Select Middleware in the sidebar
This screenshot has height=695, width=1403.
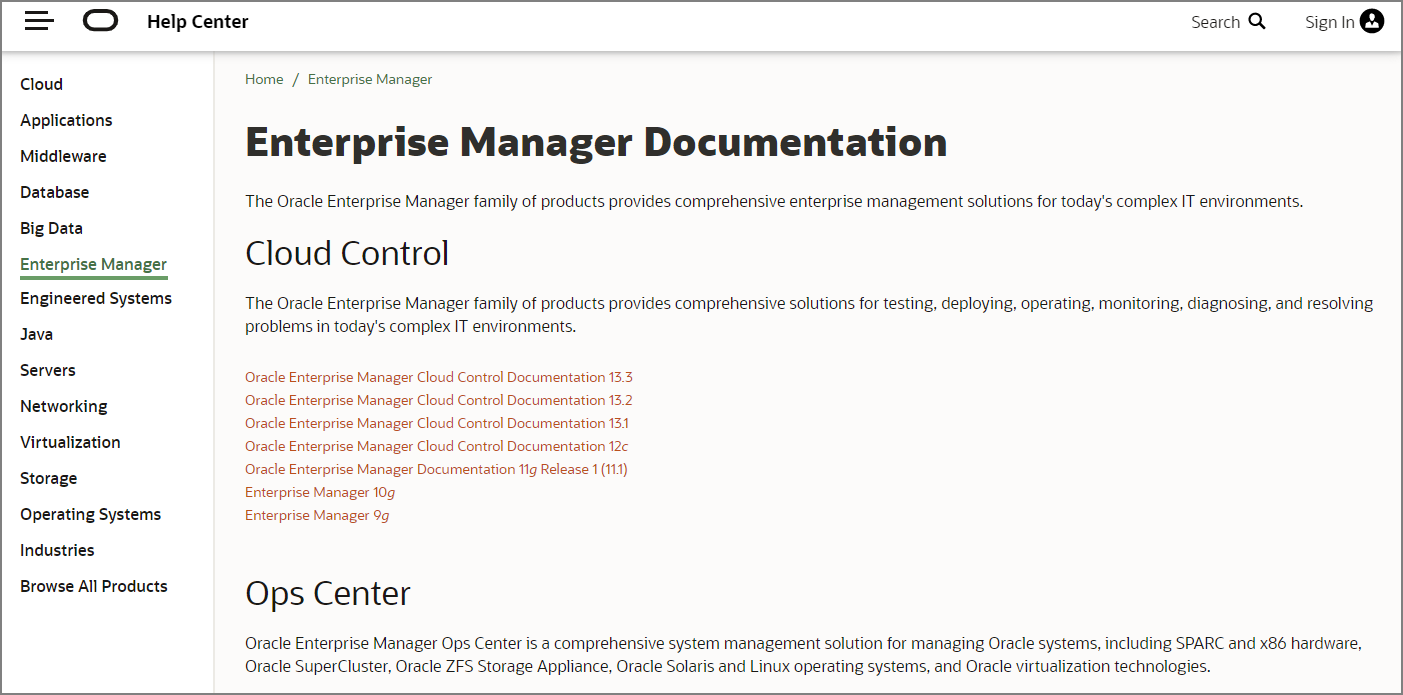click(x=63, y=156)
